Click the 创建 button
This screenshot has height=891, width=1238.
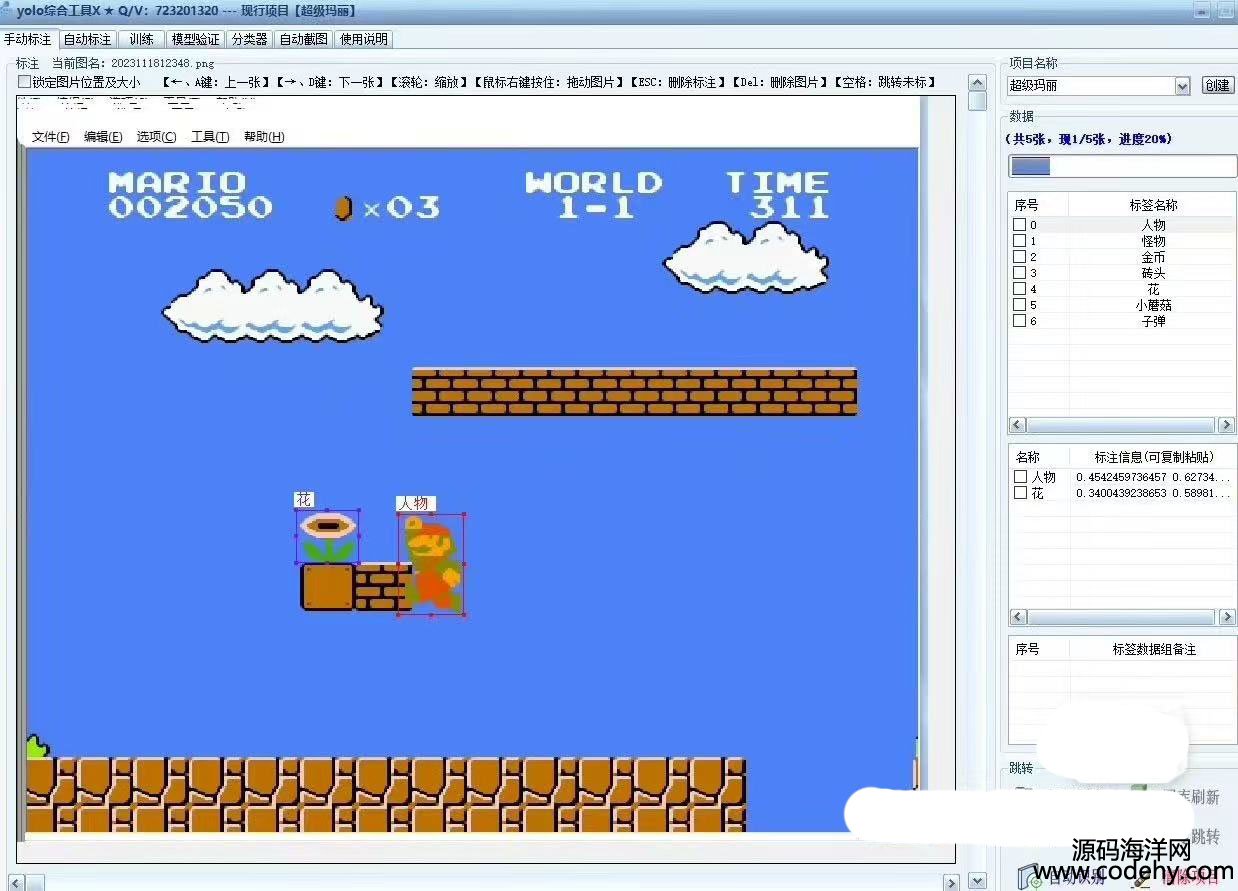[x=1217, y=86]
